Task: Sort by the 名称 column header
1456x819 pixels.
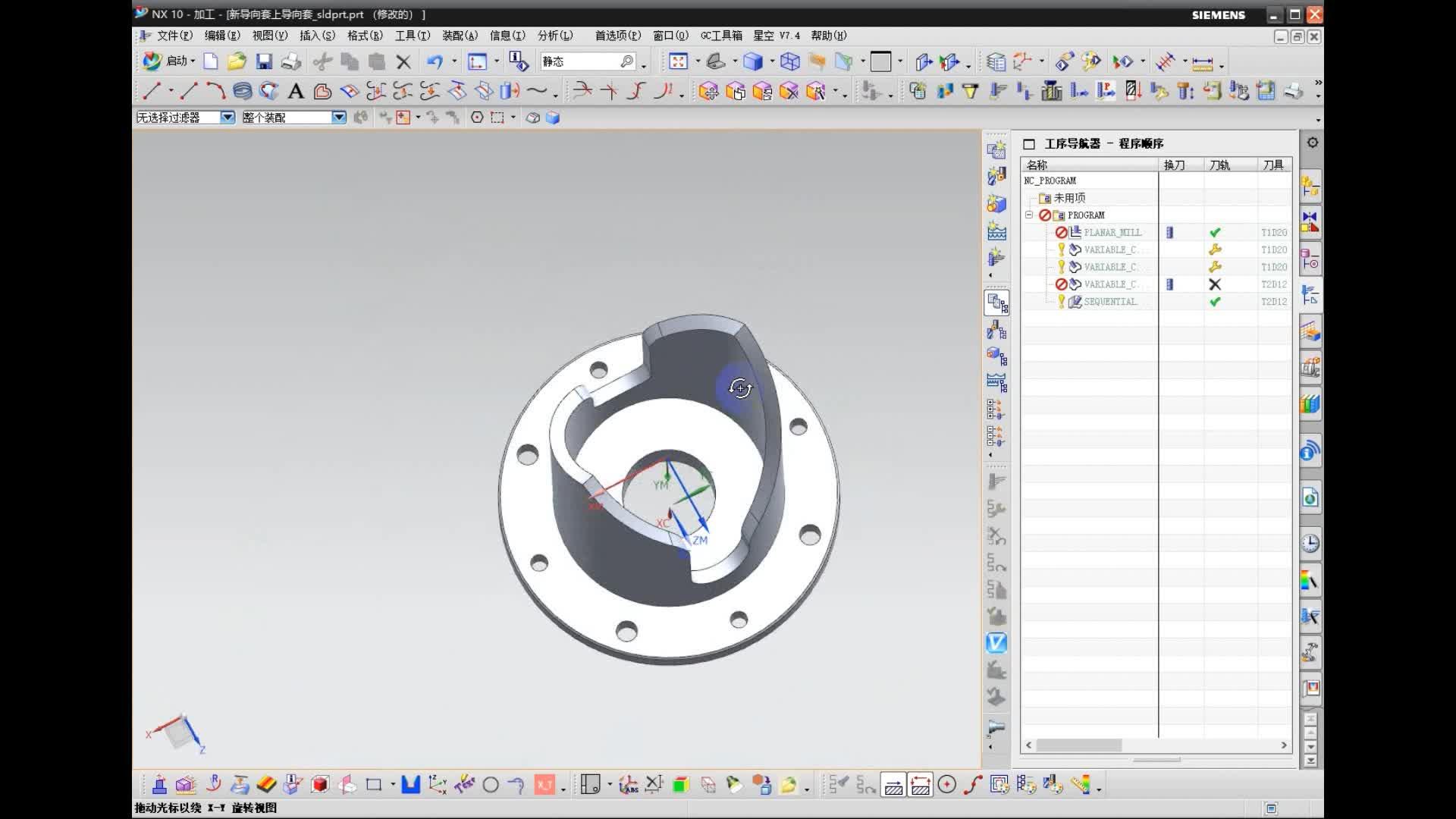Action: pyautogui.click(x=1090, y=165)
